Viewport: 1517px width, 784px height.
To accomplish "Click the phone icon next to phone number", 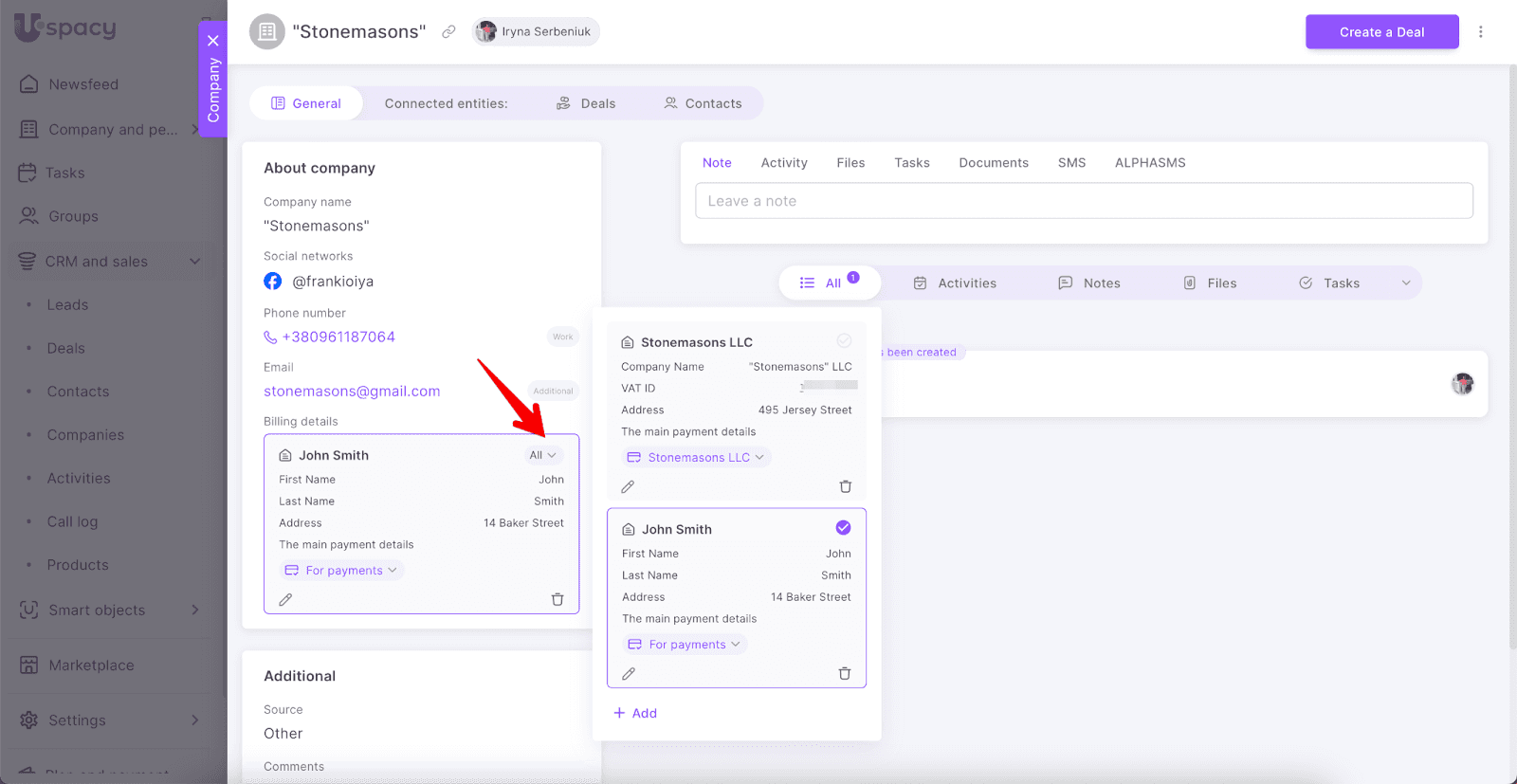I will (x=270, y=337).
